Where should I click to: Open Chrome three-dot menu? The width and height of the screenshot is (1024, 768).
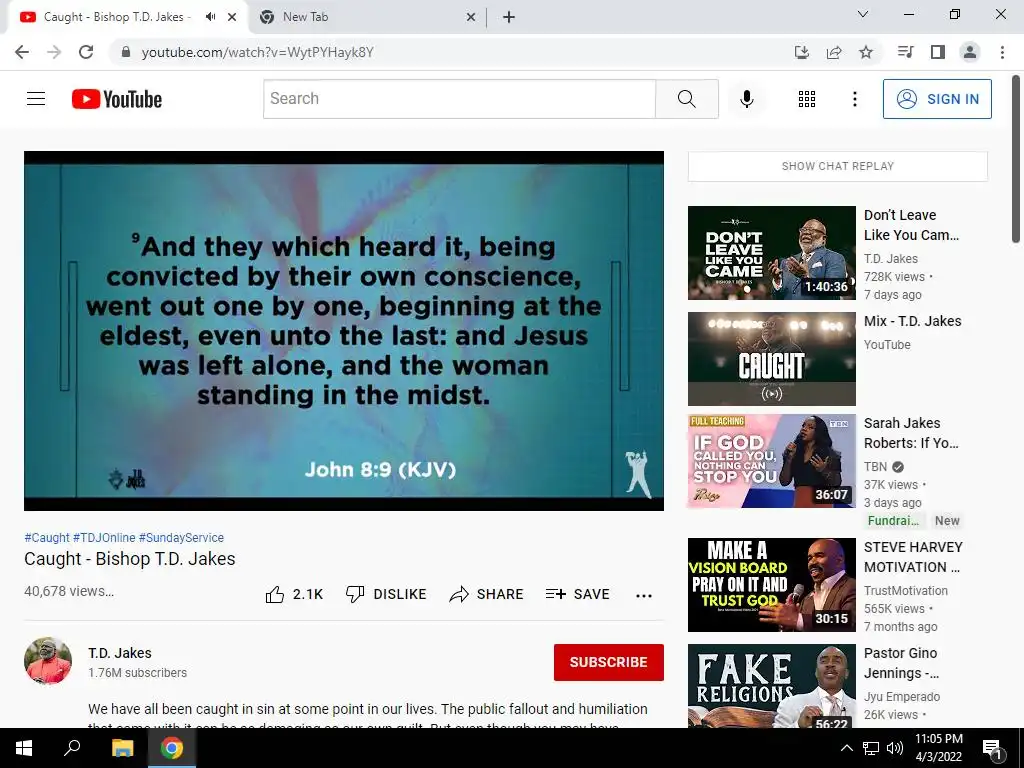coord(1002,52)
